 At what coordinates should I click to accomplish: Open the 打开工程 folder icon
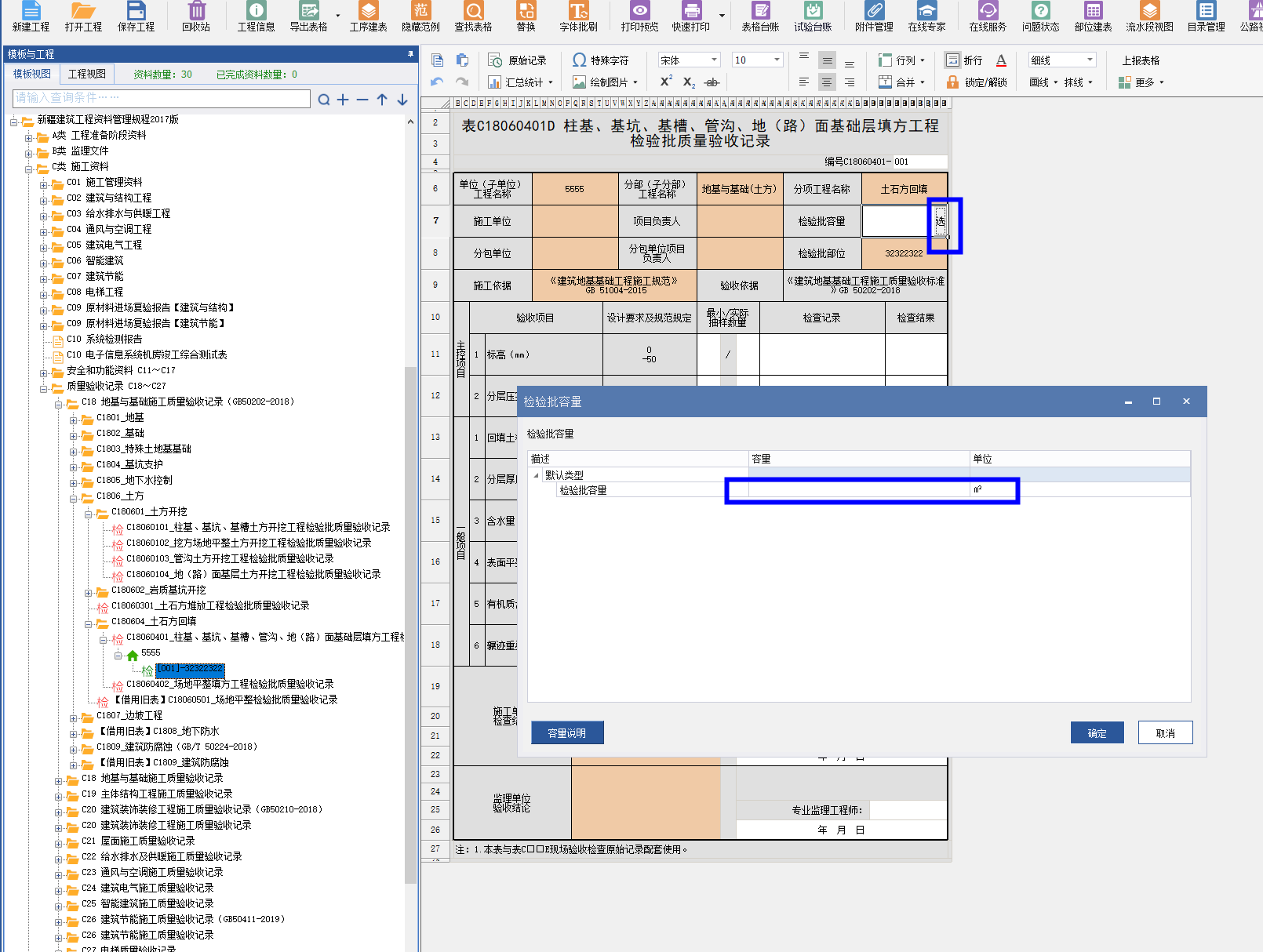coord(83,16)
